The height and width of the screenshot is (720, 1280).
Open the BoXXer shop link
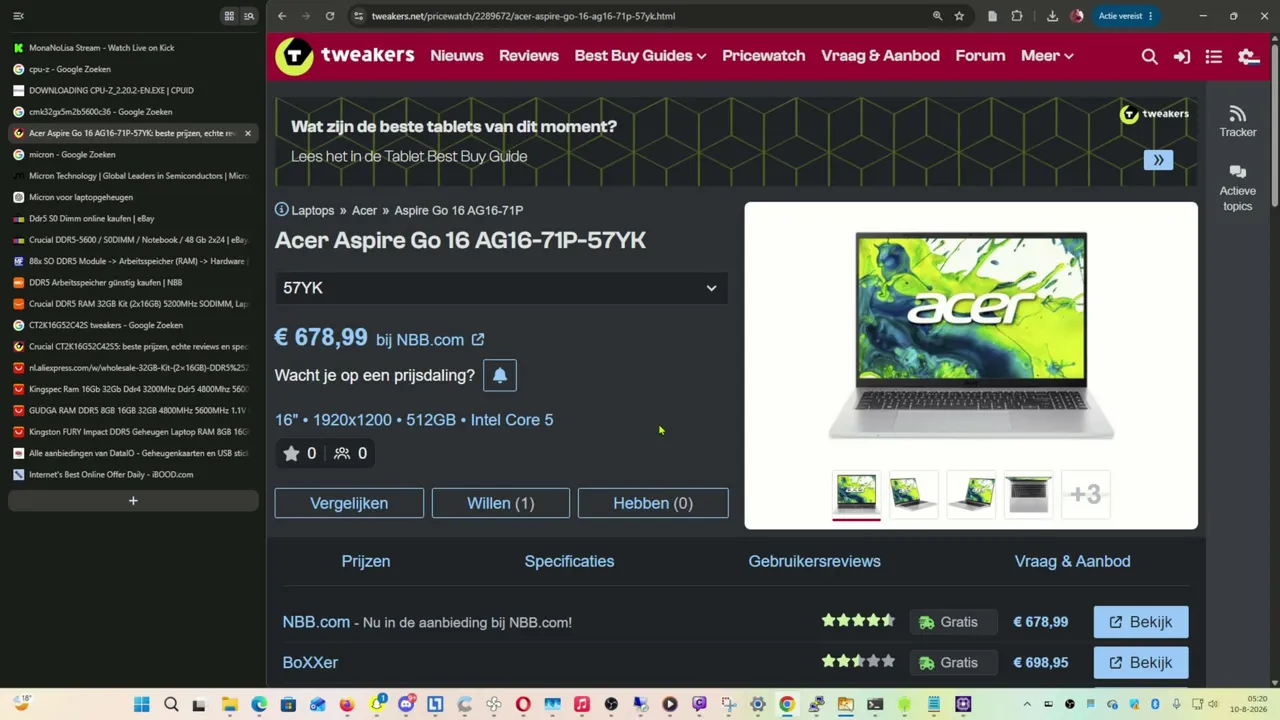tap(310, 662)
